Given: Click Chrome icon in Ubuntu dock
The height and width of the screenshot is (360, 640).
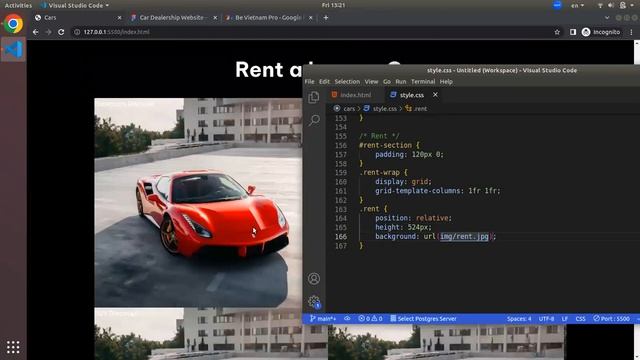Looking at the screenshot, I should 13,24.
